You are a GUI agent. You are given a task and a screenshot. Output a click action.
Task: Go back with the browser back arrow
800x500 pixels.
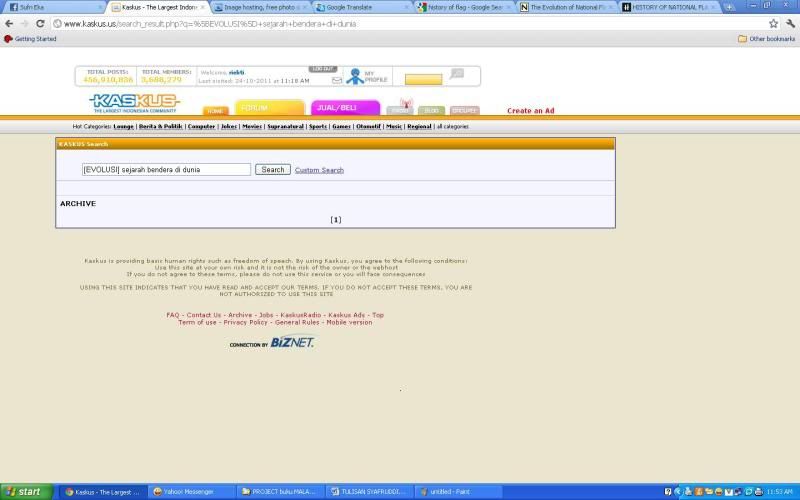point(9,23)
